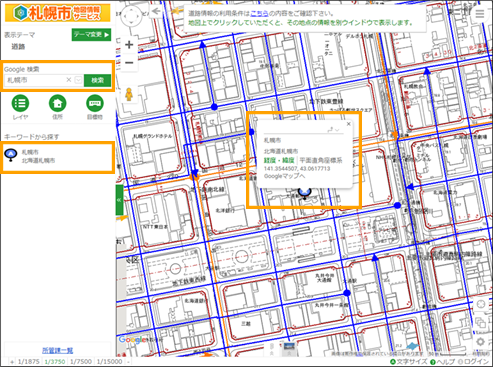Screen dimensions: 493x367
Task: Click the Google logo on the map
Action: tap(132, 340)
